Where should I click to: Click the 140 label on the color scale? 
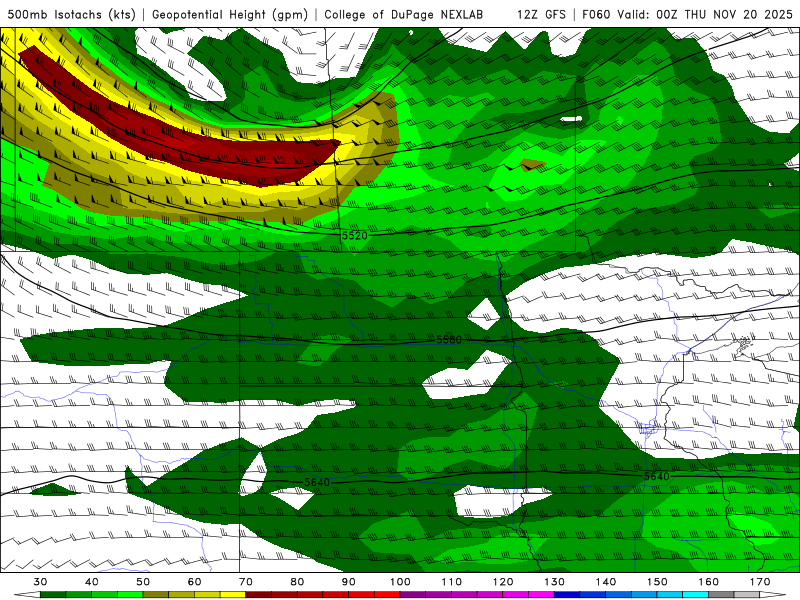tap(606, 582)
